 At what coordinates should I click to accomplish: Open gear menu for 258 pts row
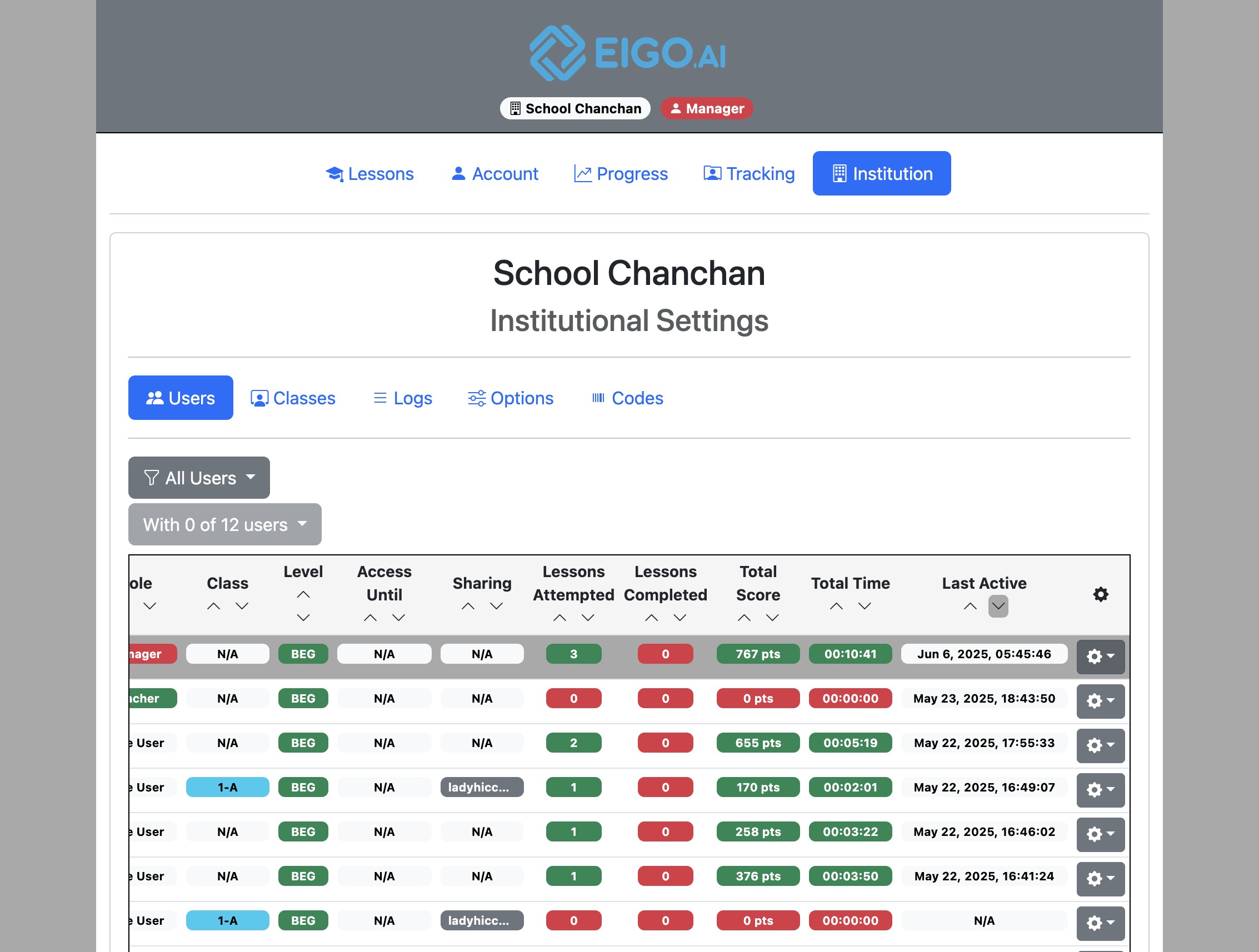point(1101,834)
